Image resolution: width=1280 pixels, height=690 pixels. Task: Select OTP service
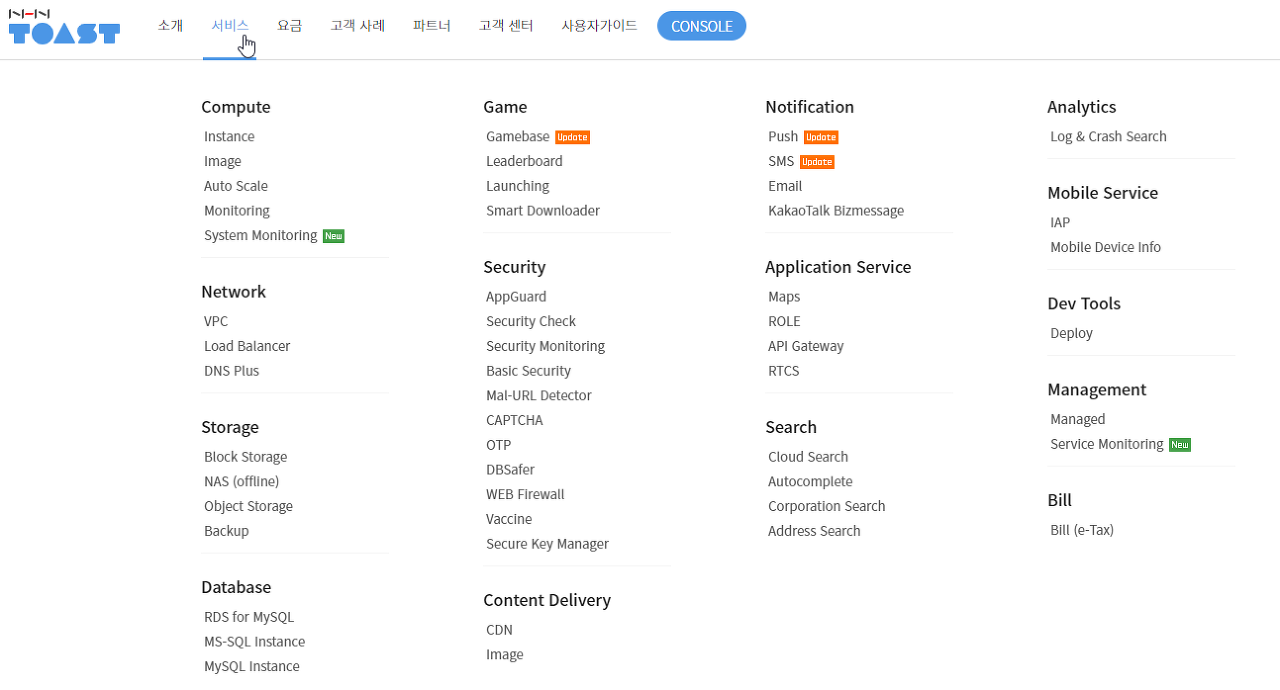pyautogui.click(x=498, y=445)
